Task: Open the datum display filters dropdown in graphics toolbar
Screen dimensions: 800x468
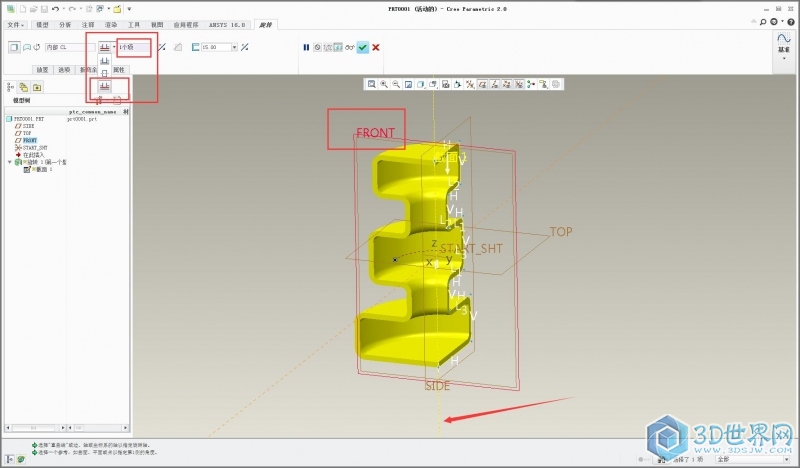Action: [x=470, y=84]
